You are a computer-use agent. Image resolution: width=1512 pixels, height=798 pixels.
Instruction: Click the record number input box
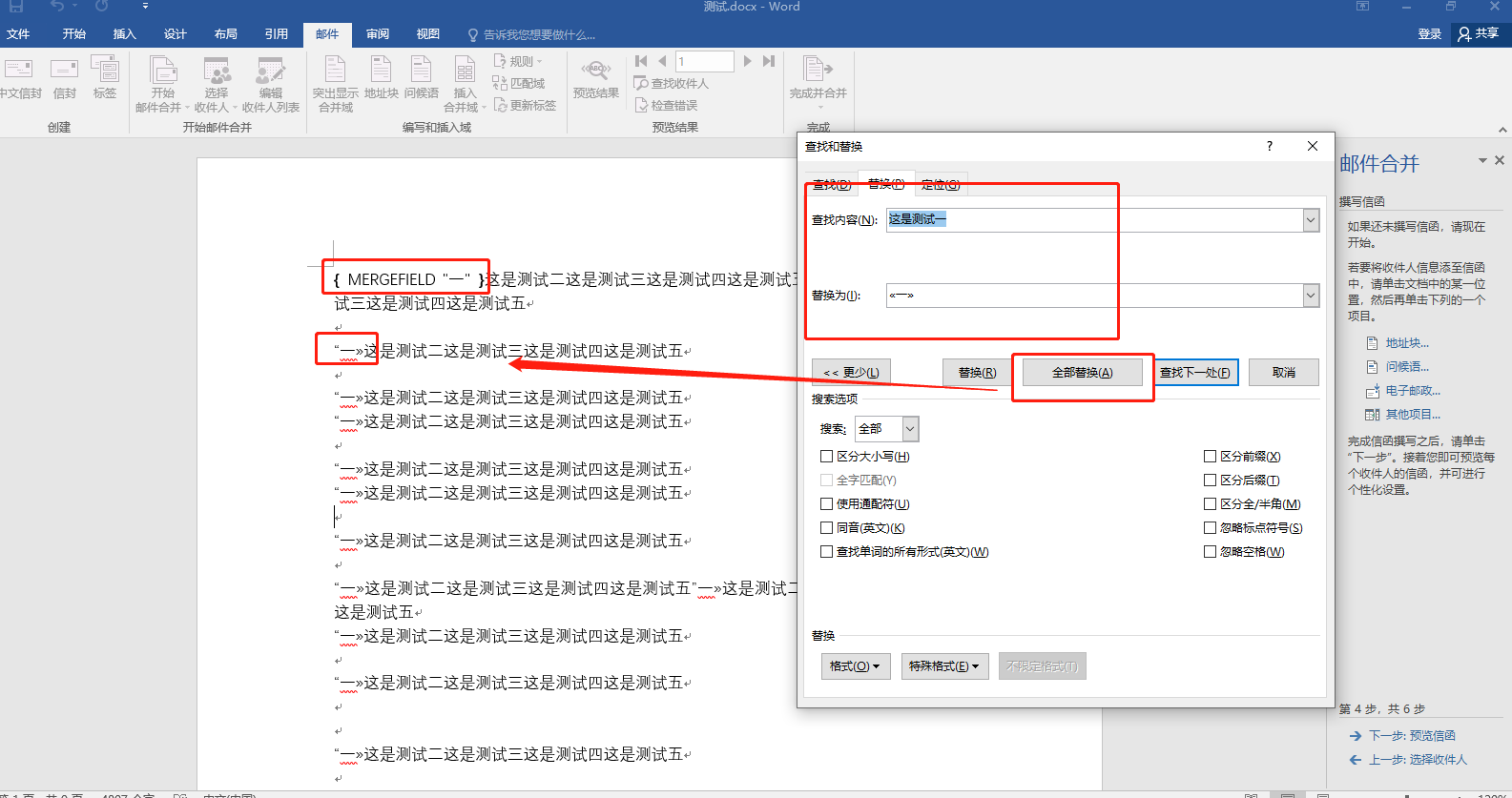(705, 61)
